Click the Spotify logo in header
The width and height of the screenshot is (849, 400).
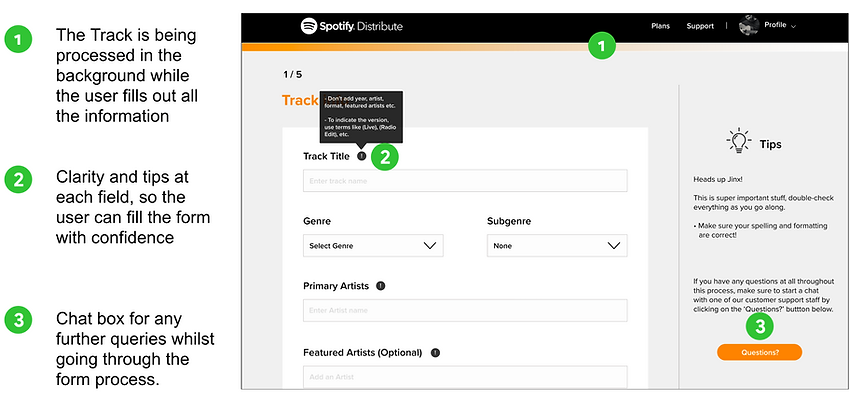[x=309, y=26]
